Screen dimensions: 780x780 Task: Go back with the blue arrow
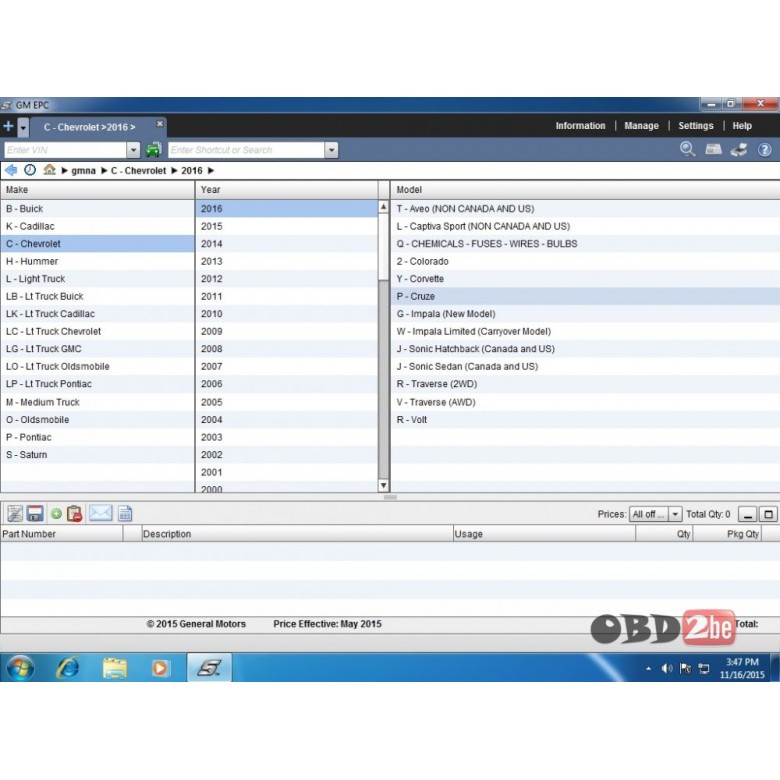(11, 170)
